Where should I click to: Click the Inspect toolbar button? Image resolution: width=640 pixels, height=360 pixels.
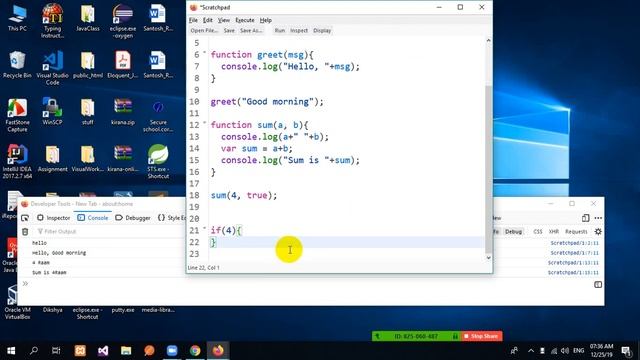point(299,31)
